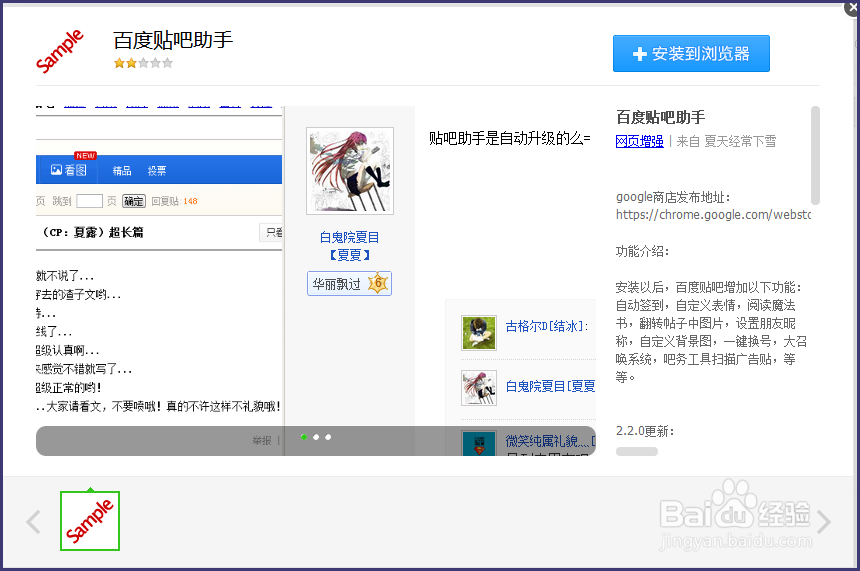Image resolution: width=860 pixels, height=571 pixels.
Task: Click the 古格尔D avatar icon
Action: [479, 332]
